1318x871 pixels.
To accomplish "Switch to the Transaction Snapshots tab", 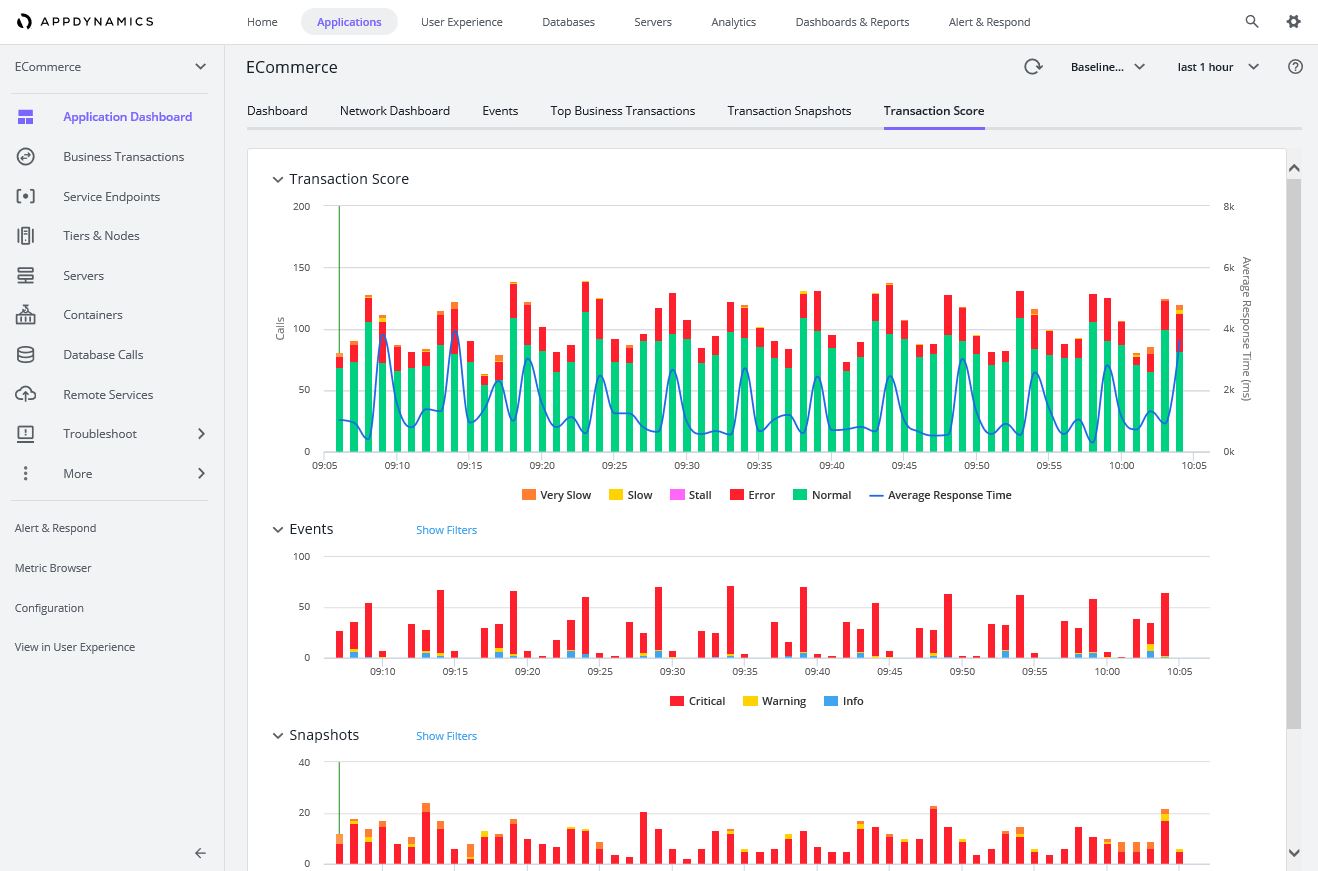I will (790, 111).
